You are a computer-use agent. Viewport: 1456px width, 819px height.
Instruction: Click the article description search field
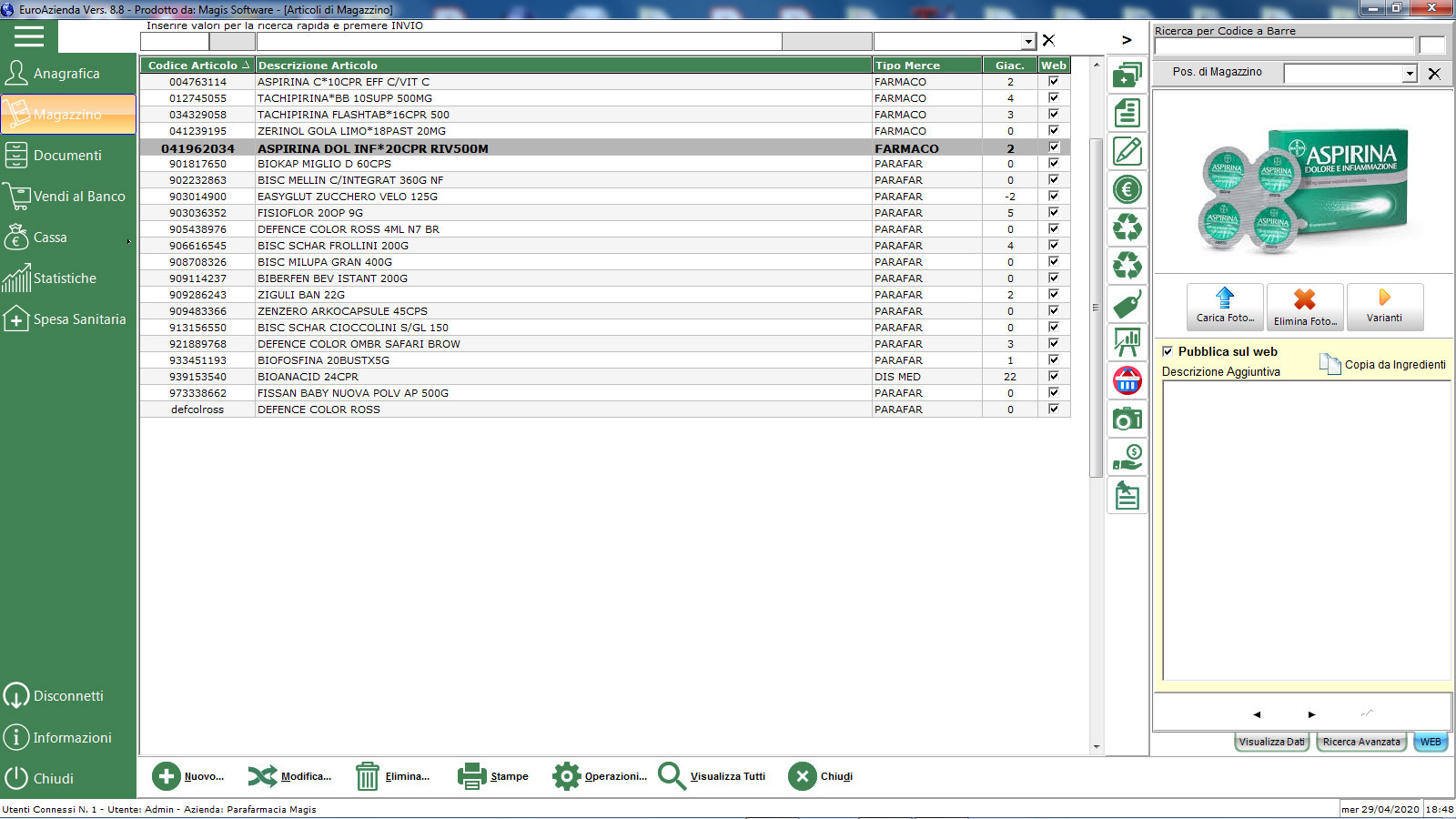click(x=519, y=42)
